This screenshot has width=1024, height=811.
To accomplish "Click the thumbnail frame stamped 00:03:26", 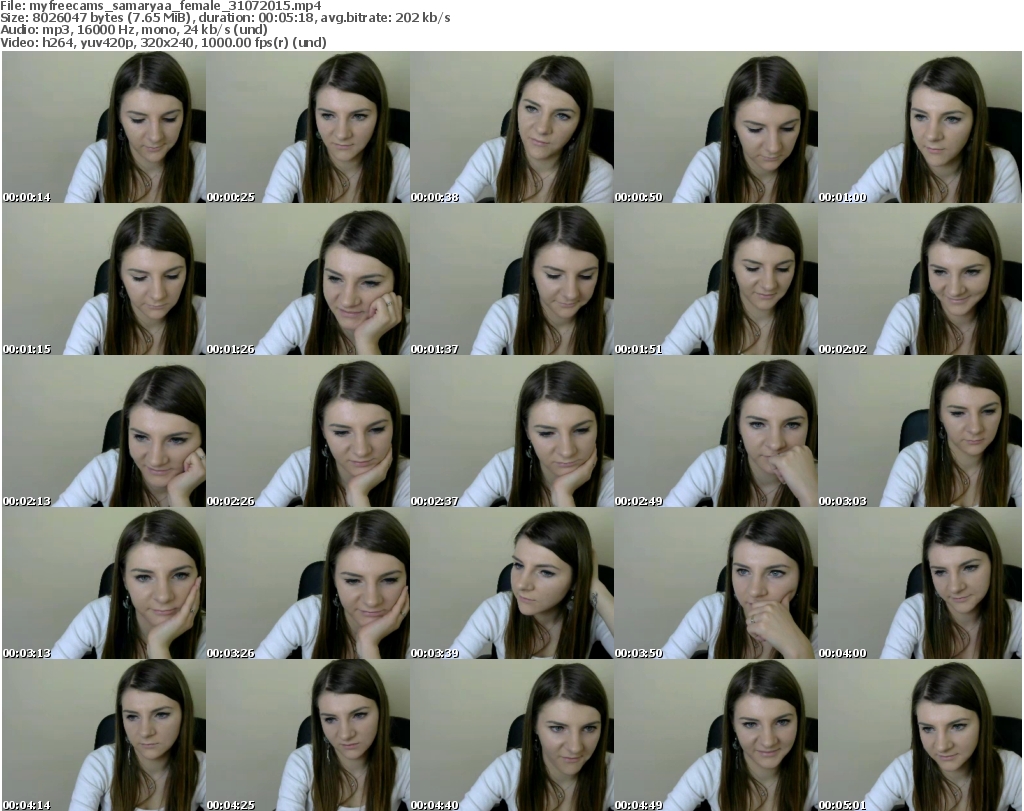I will pyautogui.click(x=308, y=583).
